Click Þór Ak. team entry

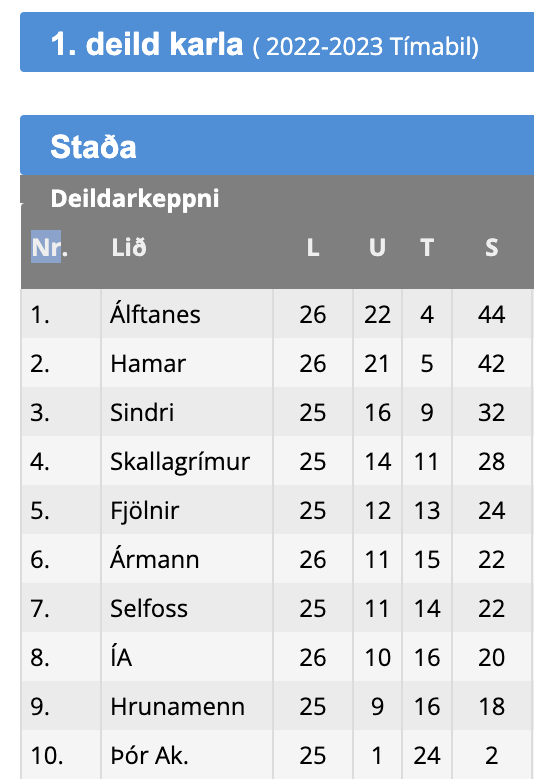tap(150, 756)
